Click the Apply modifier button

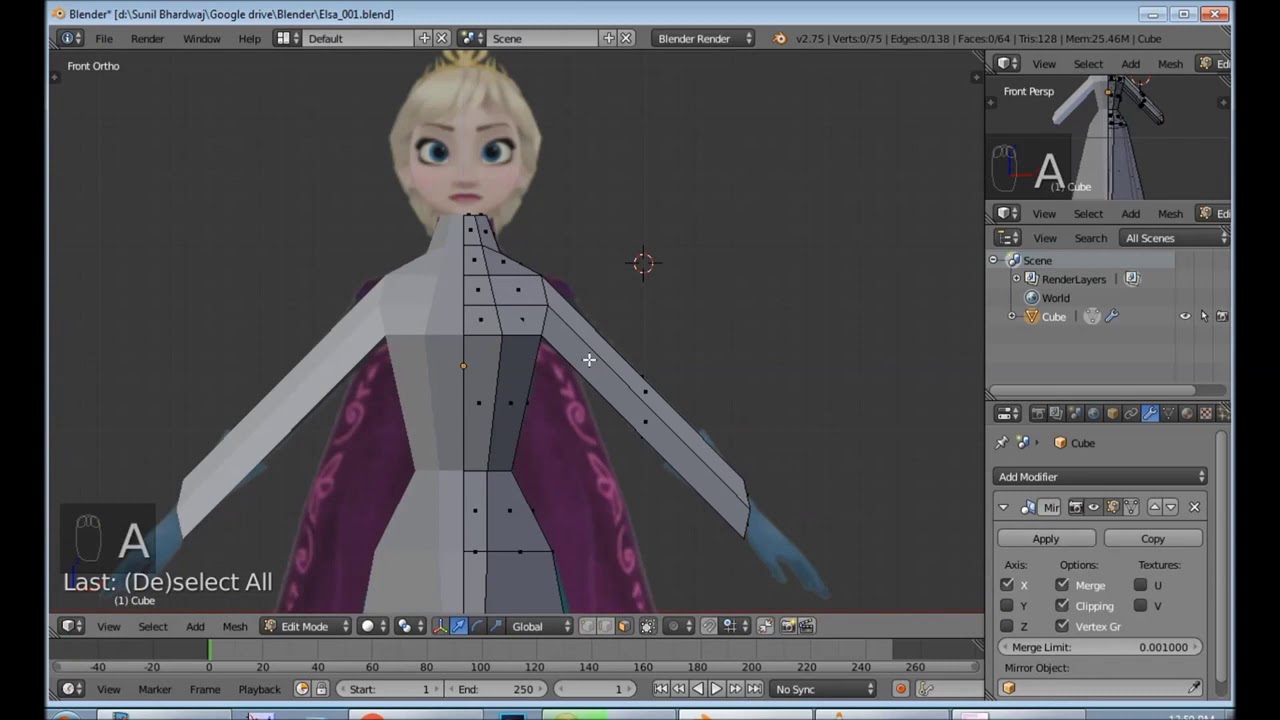[x=1046, y=538]
